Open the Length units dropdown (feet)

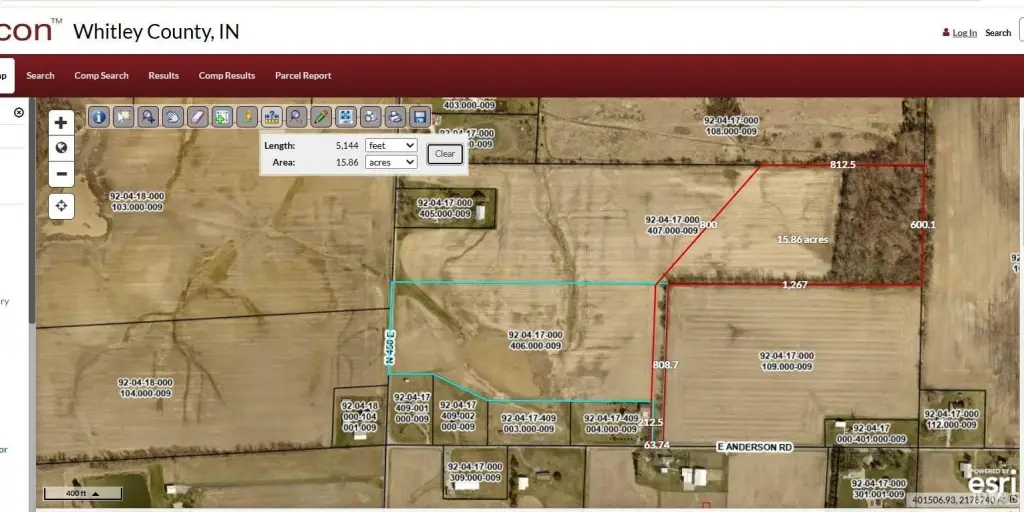click(391, 145)
